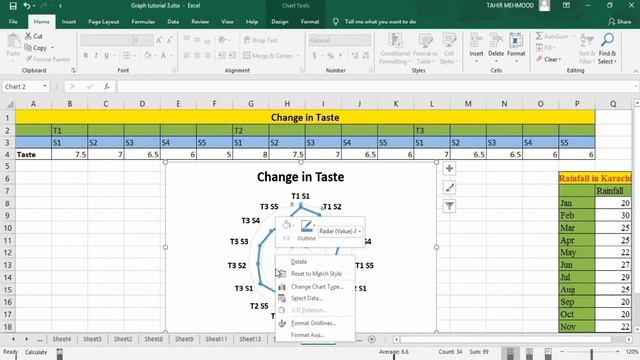The image size is (640, 360).
Task: Open the Delete cells tool
Action: (x=496, y=48)
